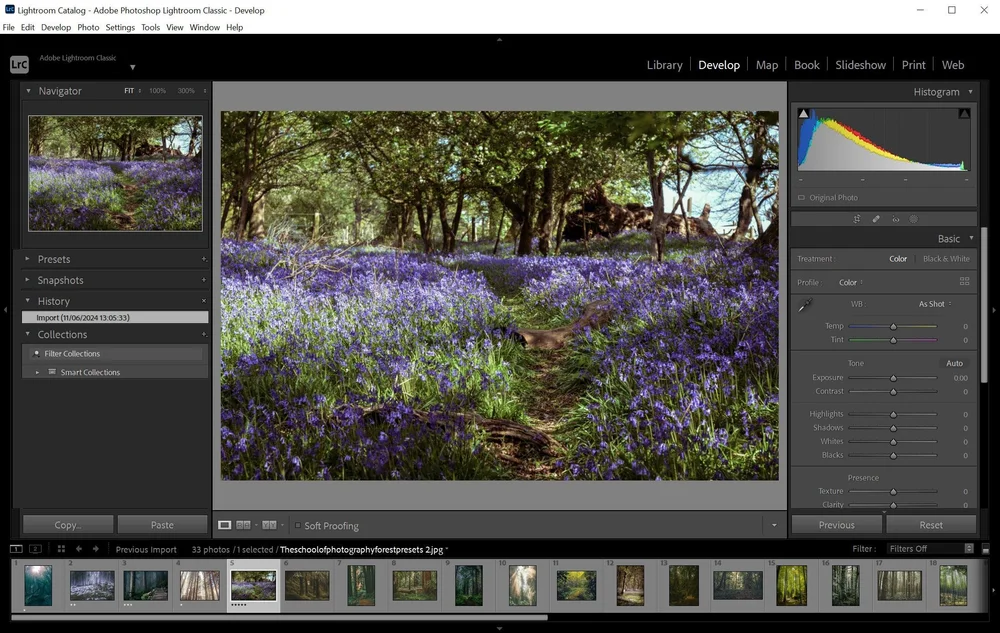Screen dimensions: 1000x633
Task: Switch Treatment to Black & White
Action: [946, 258]
